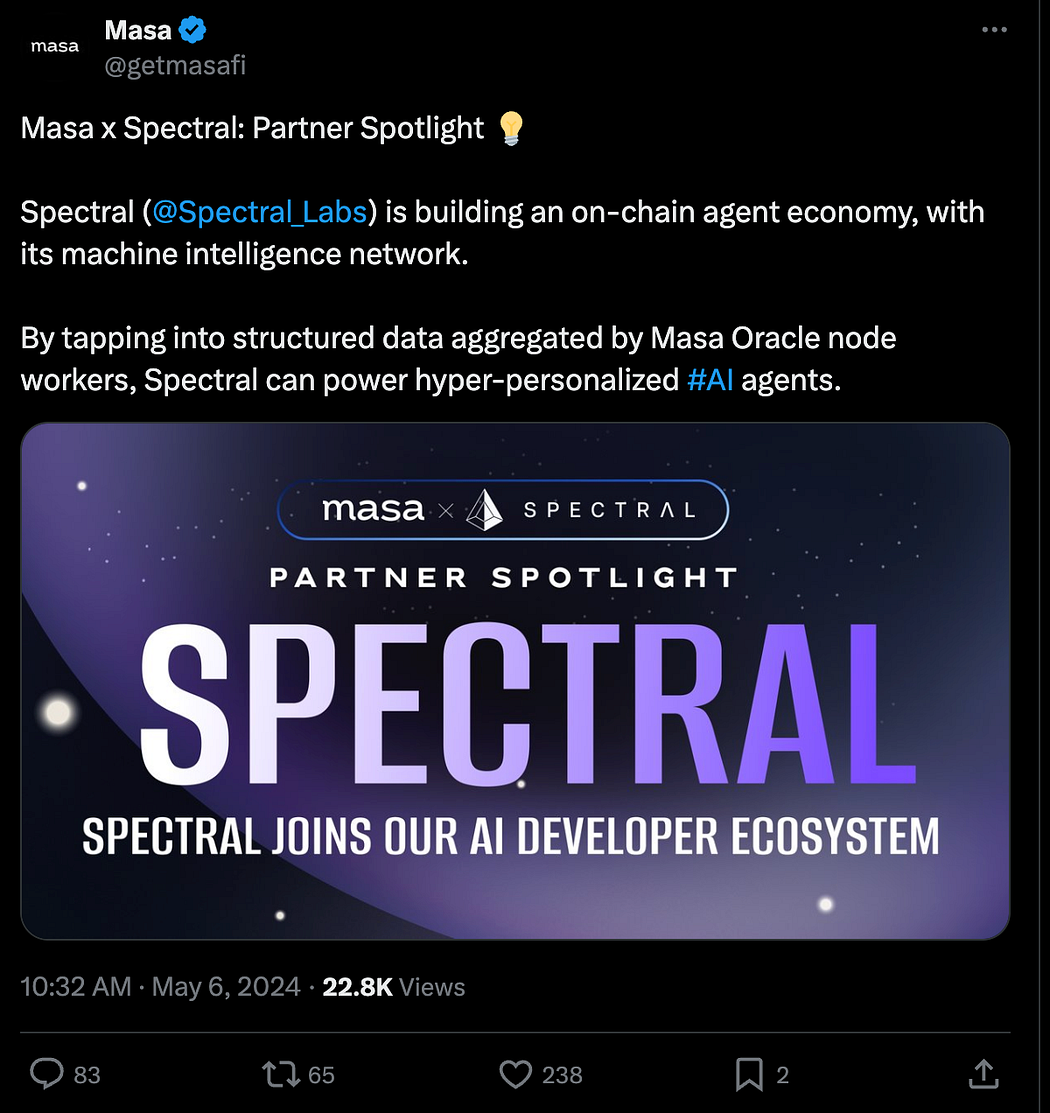Click the tweet timestamp 10:32 AM May 6, 2024
This screenshot has width=1050, height=1113.
pos(160,987)
